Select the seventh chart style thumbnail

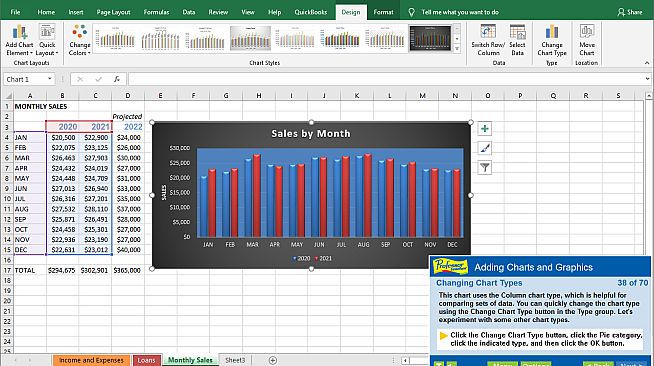[386, 38]
